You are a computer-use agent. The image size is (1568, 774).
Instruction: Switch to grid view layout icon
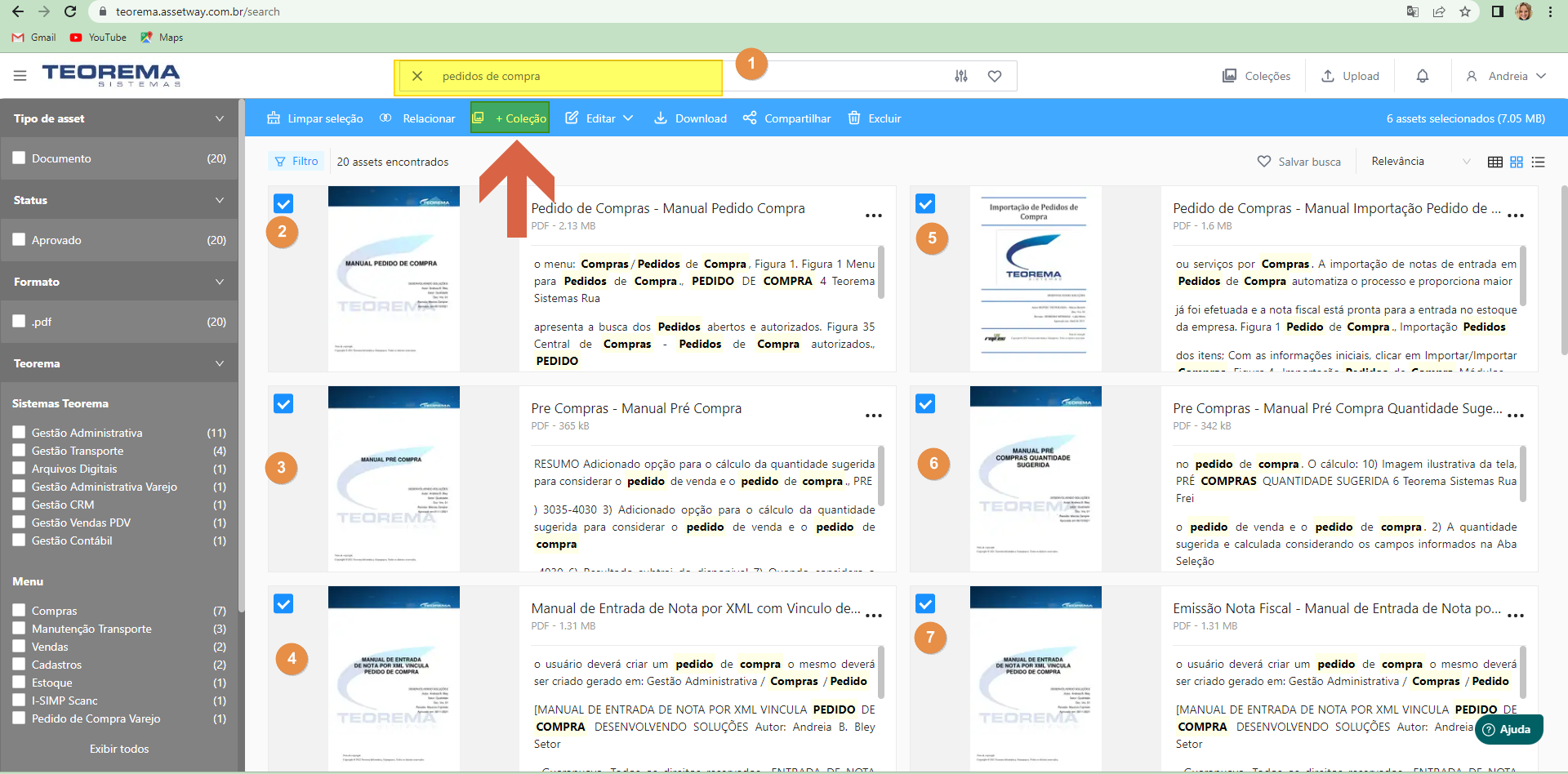1517,162
